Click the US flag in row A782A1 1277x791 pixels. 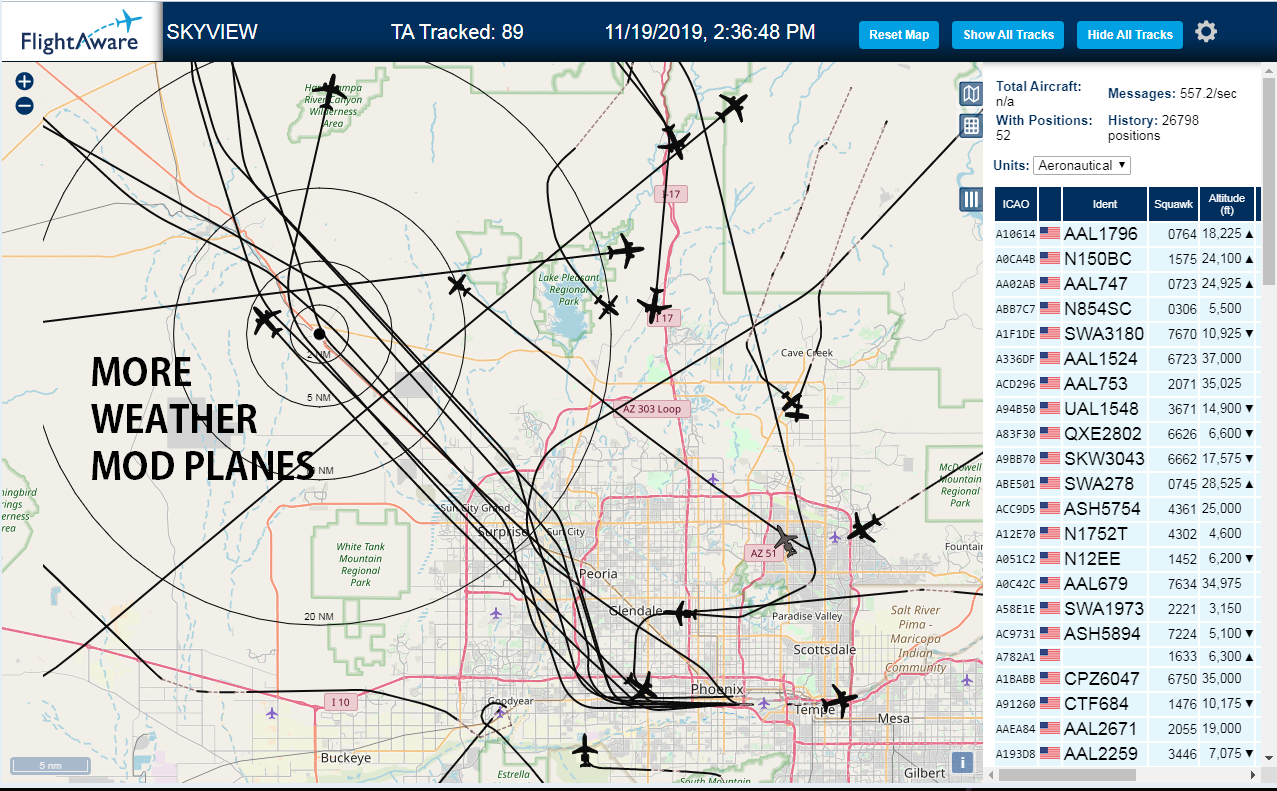(x=1050, y=656)
